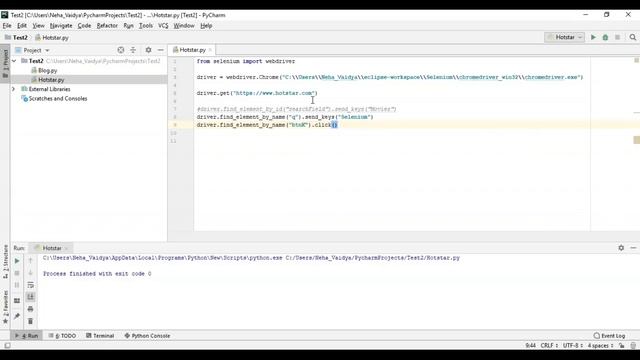
Task: Click the lock icon in status bar
Action: click(x=622, y=345)
